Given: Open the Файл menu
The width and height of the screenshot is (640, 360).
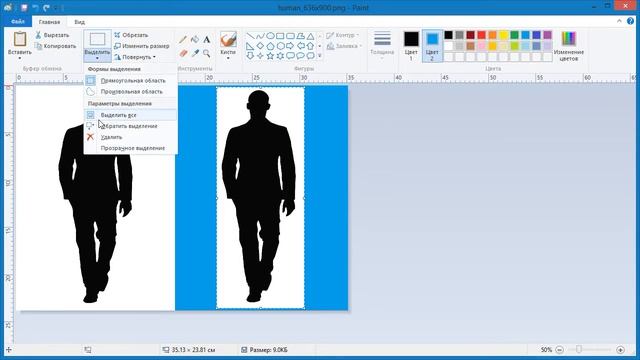Looking at the screenshot, I should [18, 22].
